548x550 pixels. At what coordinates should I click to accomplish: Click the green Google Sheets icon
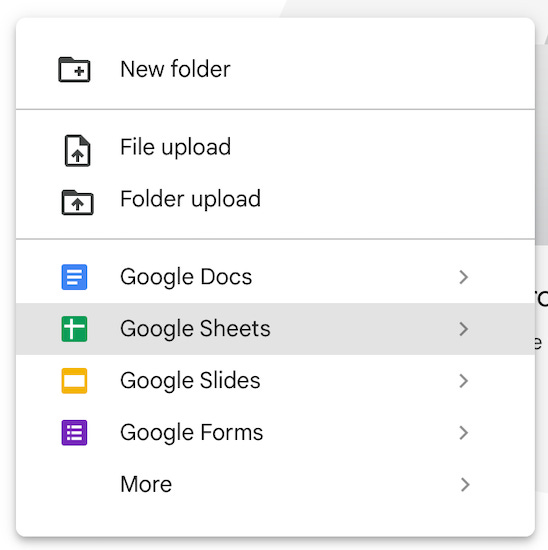74,329
